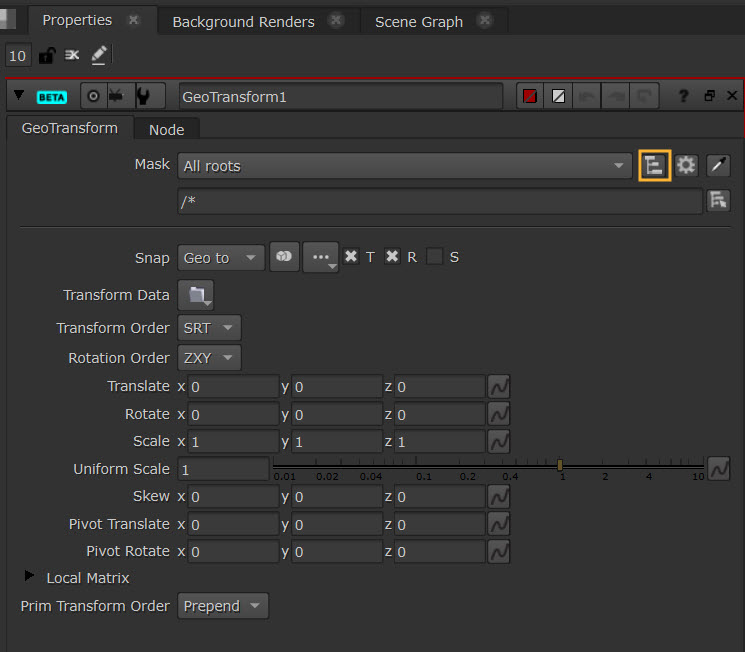This screenshot has height=652, width=745.
Task: Enable the S snap checkbox
Action: 435,257
